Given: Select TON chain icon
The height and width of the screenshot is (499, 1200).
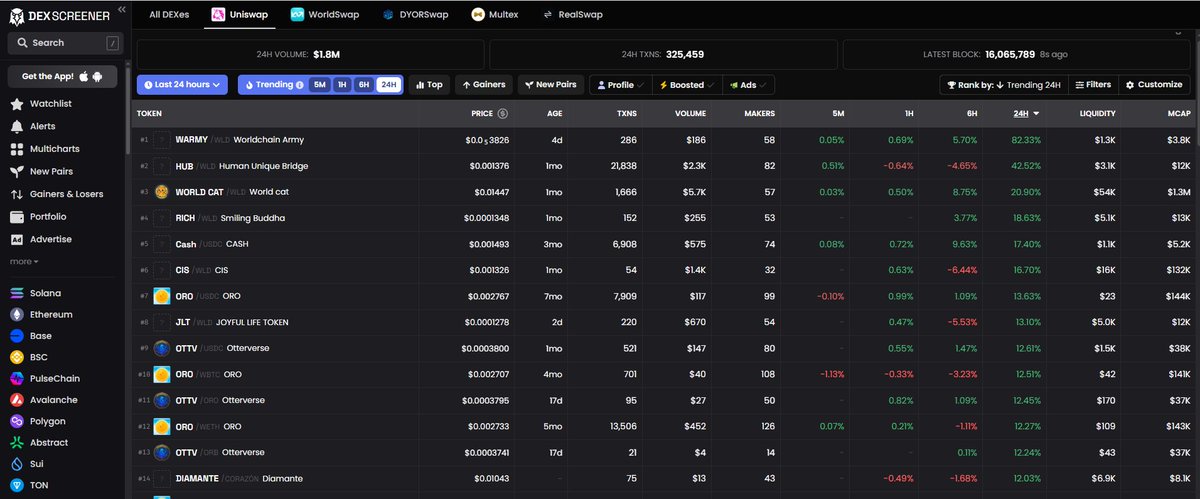Looking at the screenshot, I should coord(17,486).
